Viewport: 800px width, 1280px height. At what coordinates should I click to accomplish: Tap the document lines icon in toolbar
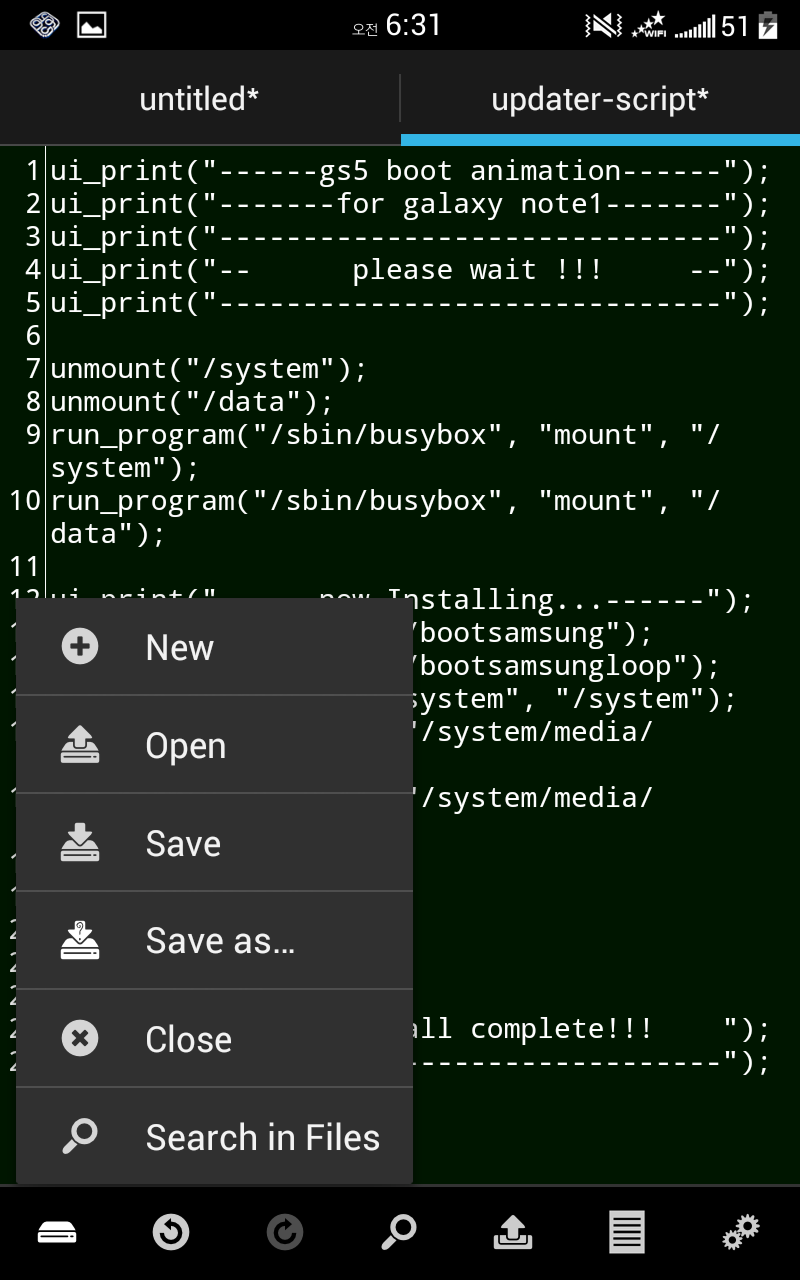point(627,1233)
